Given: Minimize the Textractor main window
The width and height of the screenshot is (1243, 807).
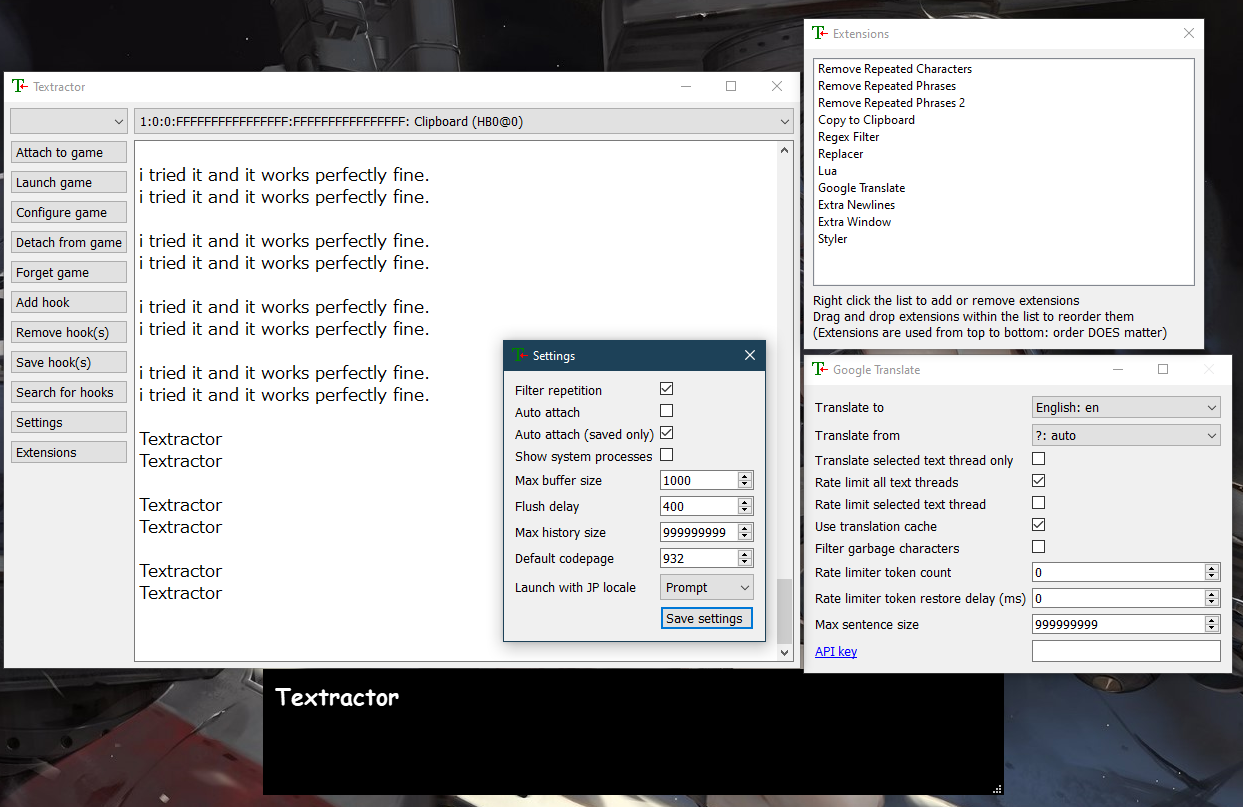Looking at the screenshot, I should [685, 86].
